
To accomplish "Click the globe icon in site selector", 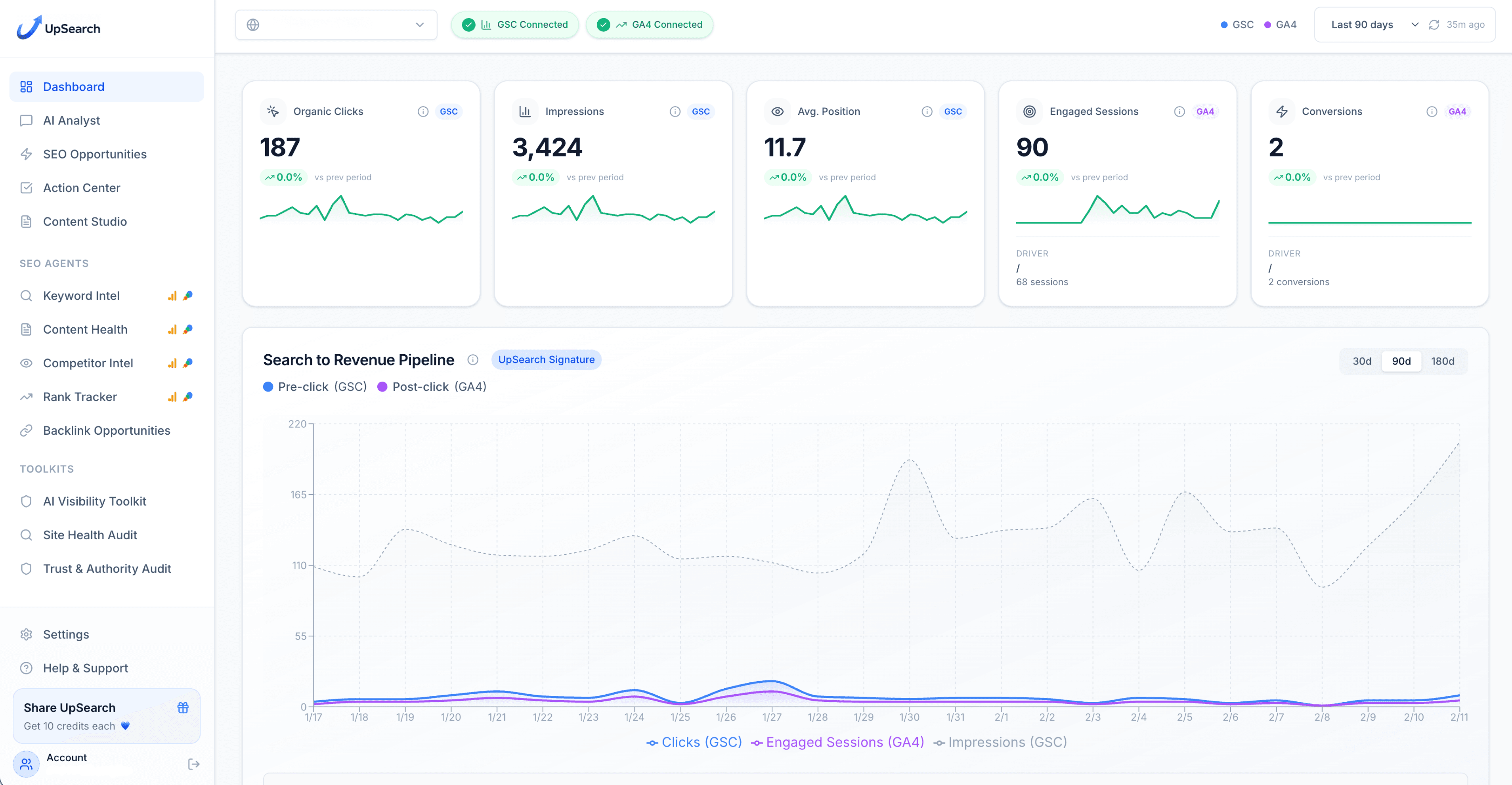I will (x=253, y=25).
